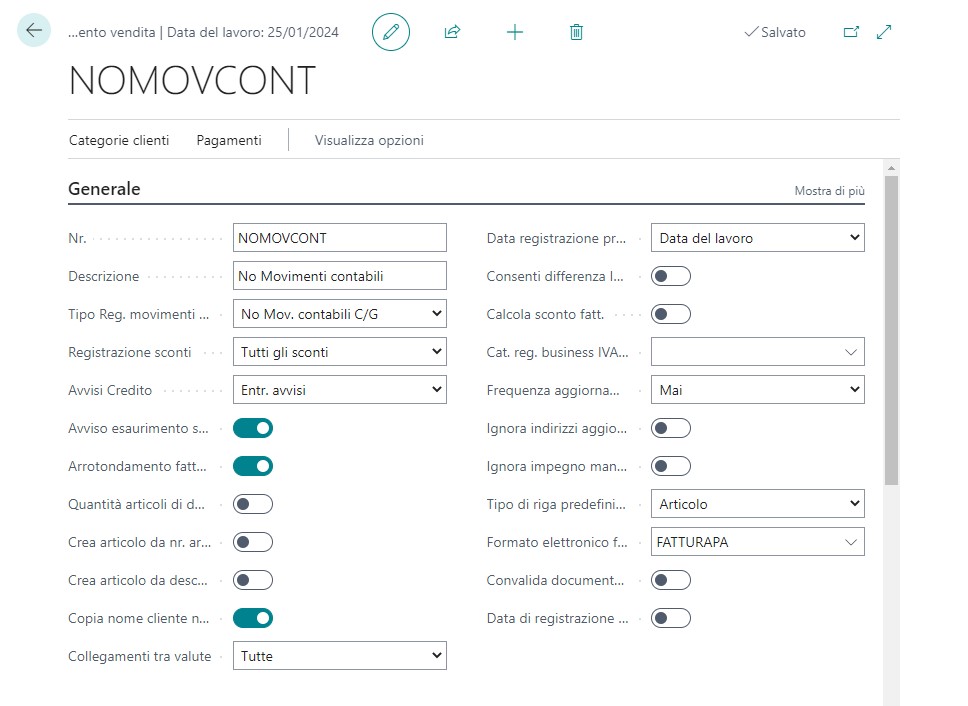Open the Pagamenti menu
The image size is (968, 706).
(x=229, y=140)
